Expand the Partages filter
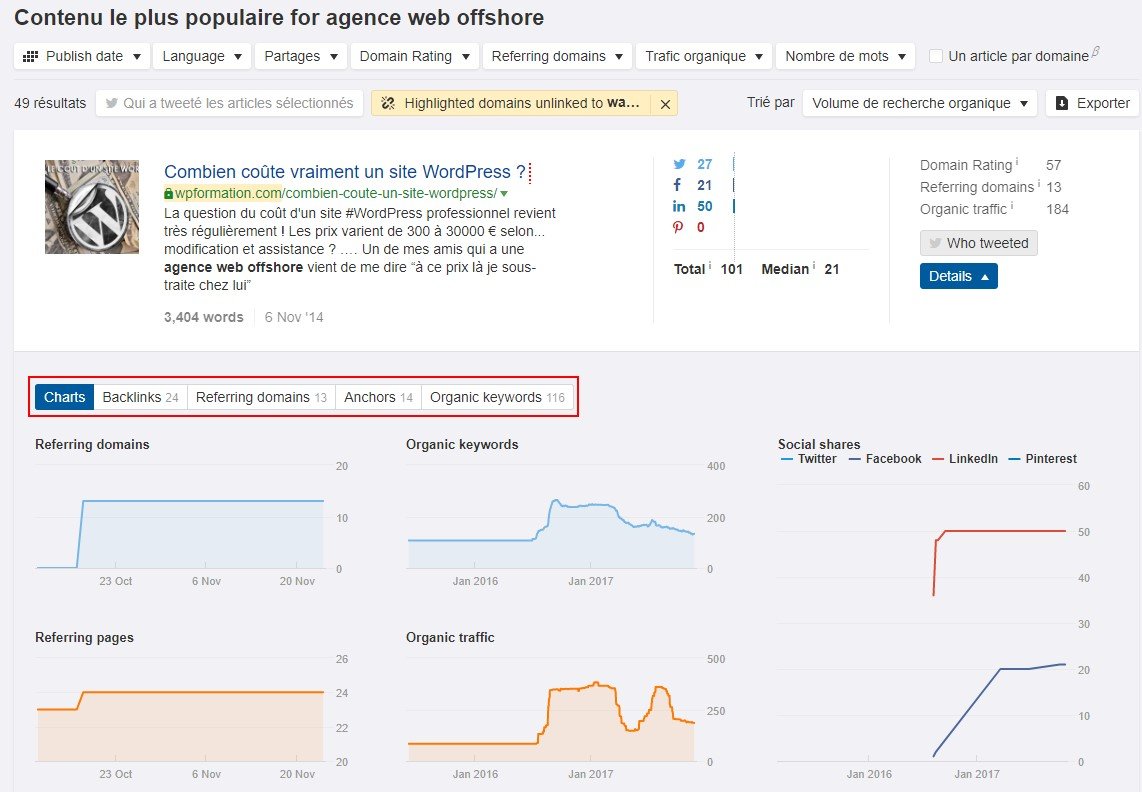 (x=300, y=56)
